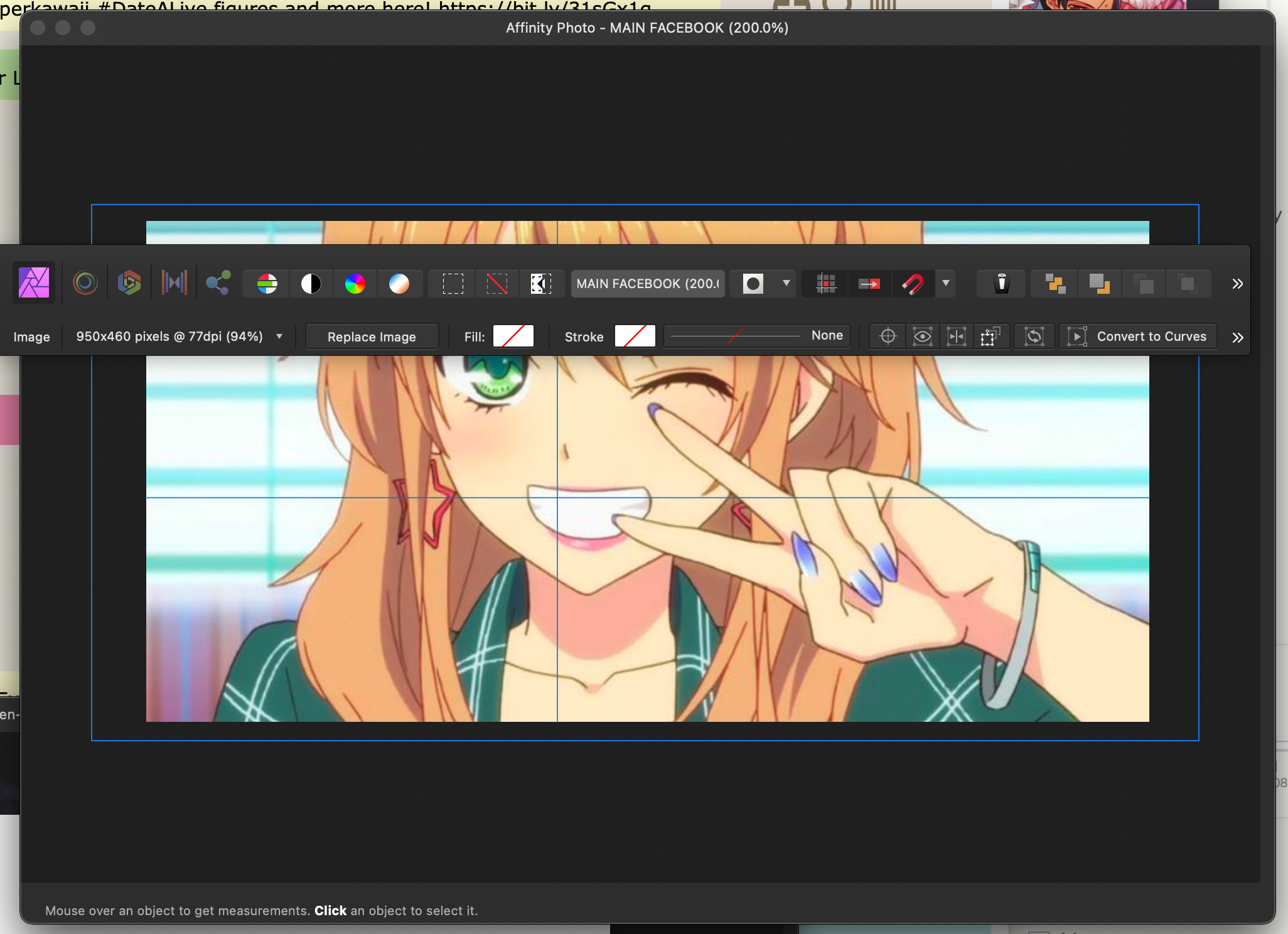Click the dimmed Move to Back icon
This screenshot has width=1288, height=934.
(1188, 284)
